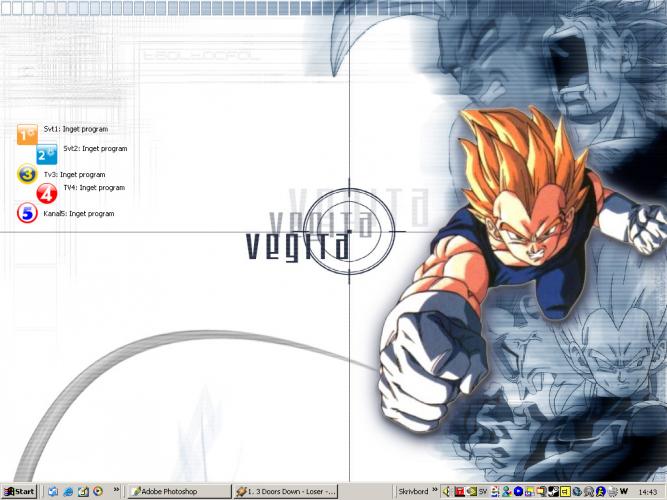
Task: Expand the Quick Launch overflow chevron
Action: (117, 492)
